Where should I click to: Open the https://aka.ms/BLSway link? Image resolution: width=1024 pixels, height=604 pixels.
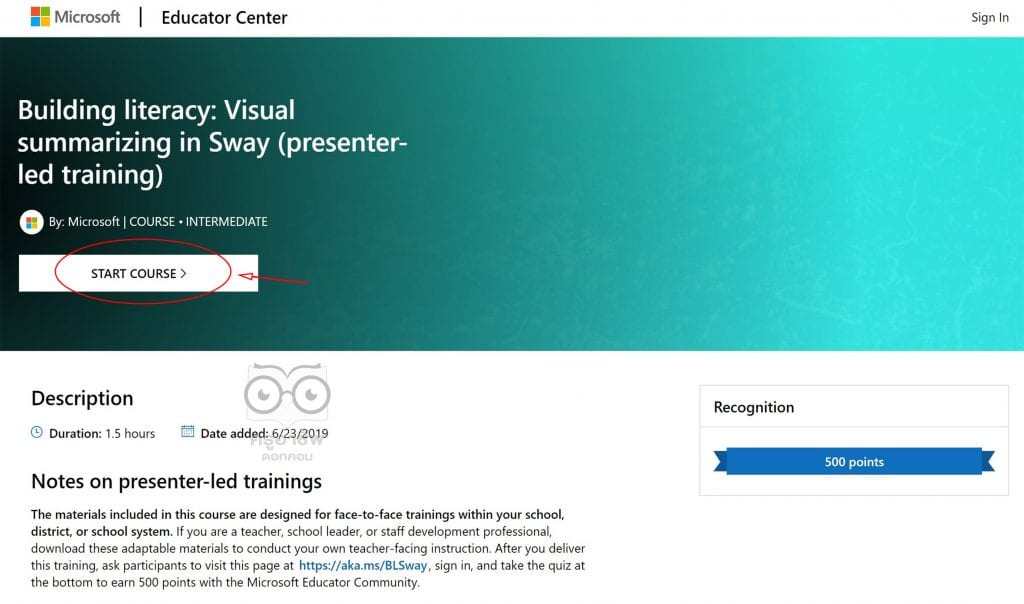coord(363,565)
